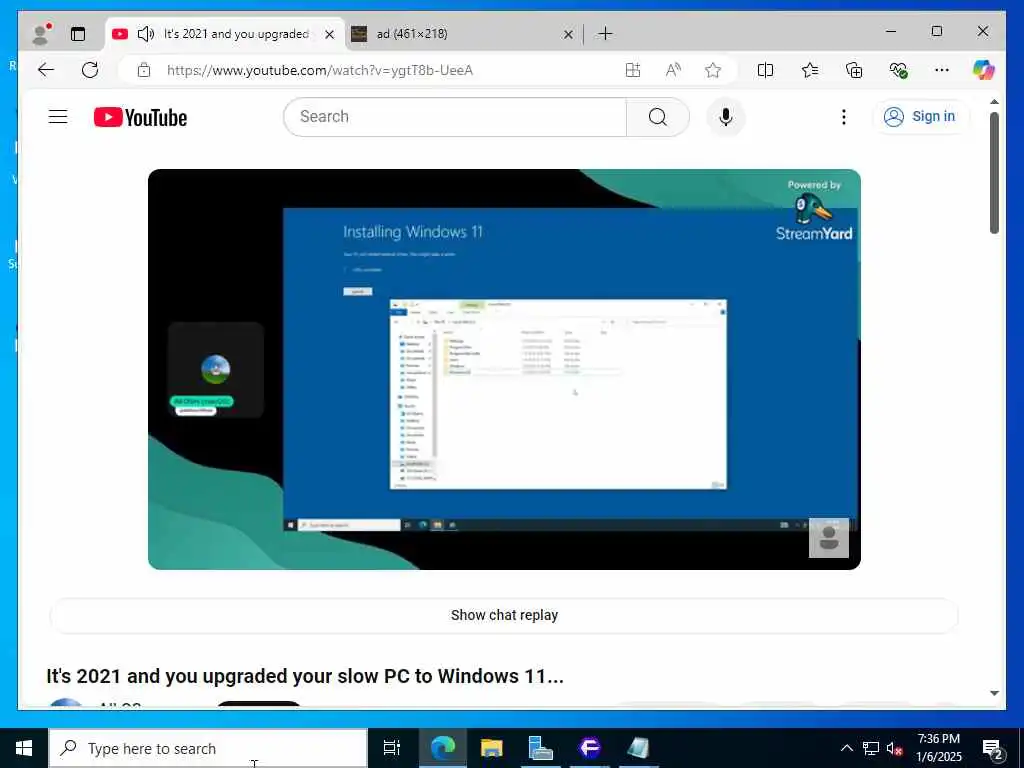Screen dimensions: 1024x768
Task: Open the server manager taskbar icon
Action: [x=541, y=748]
